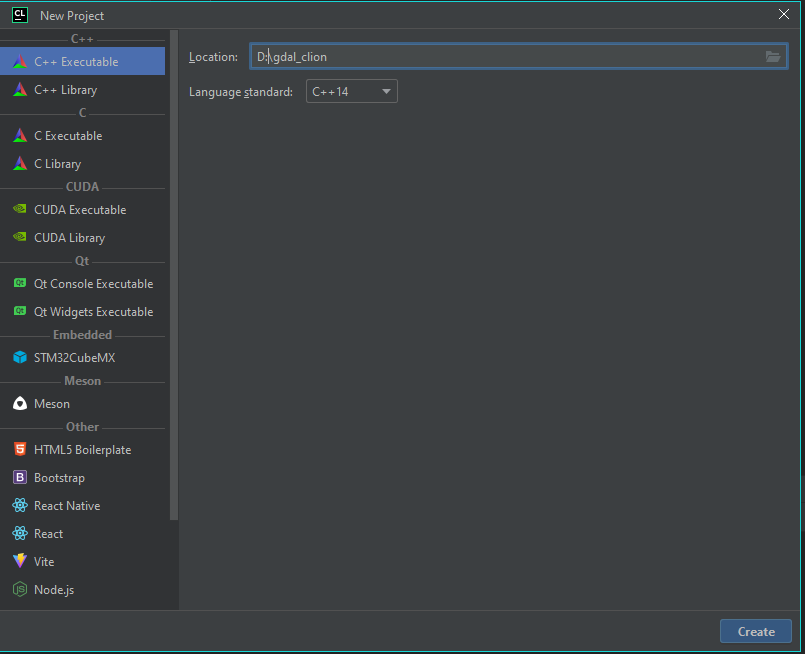Choose the CUDA Library label
The width and height of the screenshot is (805, 654).
pos(69,238)
